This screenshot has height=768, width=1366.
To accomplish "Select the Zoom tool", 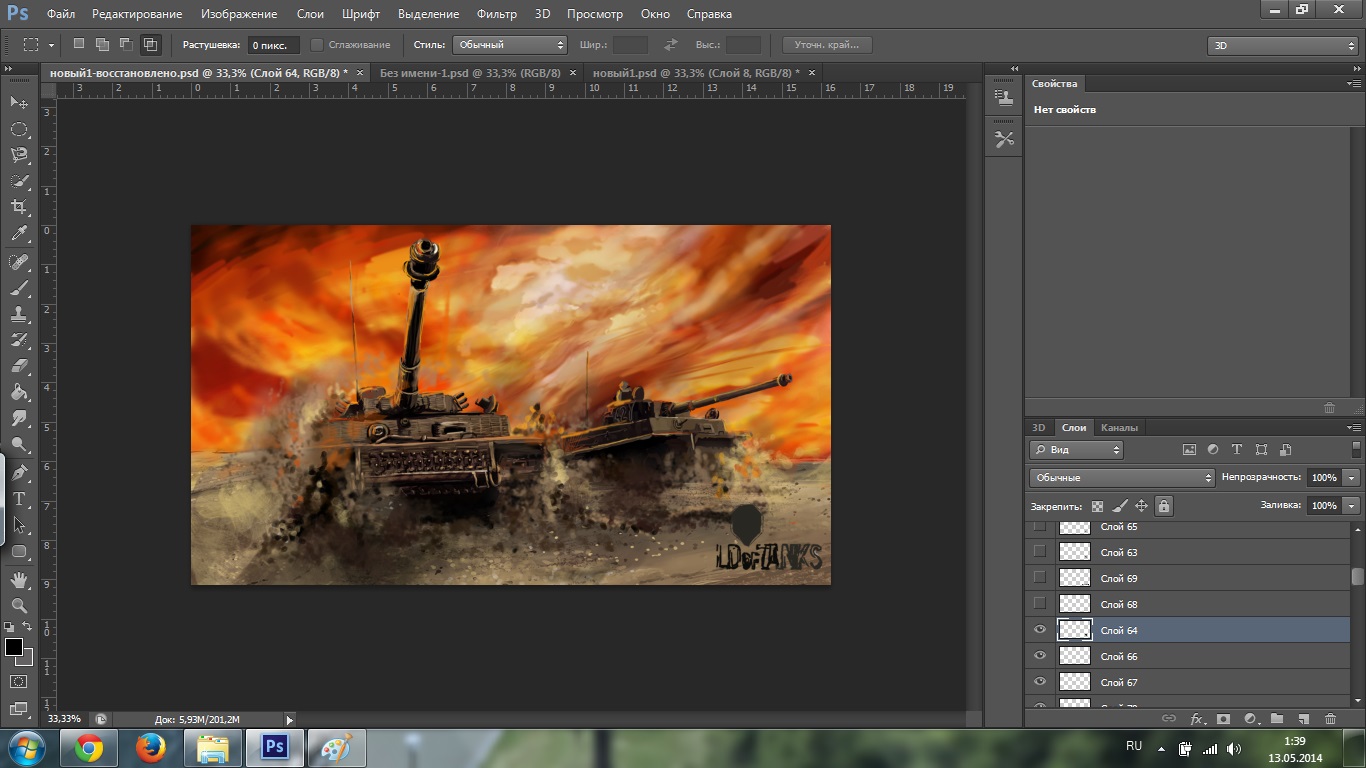I will pyautogui.click(x=19, y=605).
